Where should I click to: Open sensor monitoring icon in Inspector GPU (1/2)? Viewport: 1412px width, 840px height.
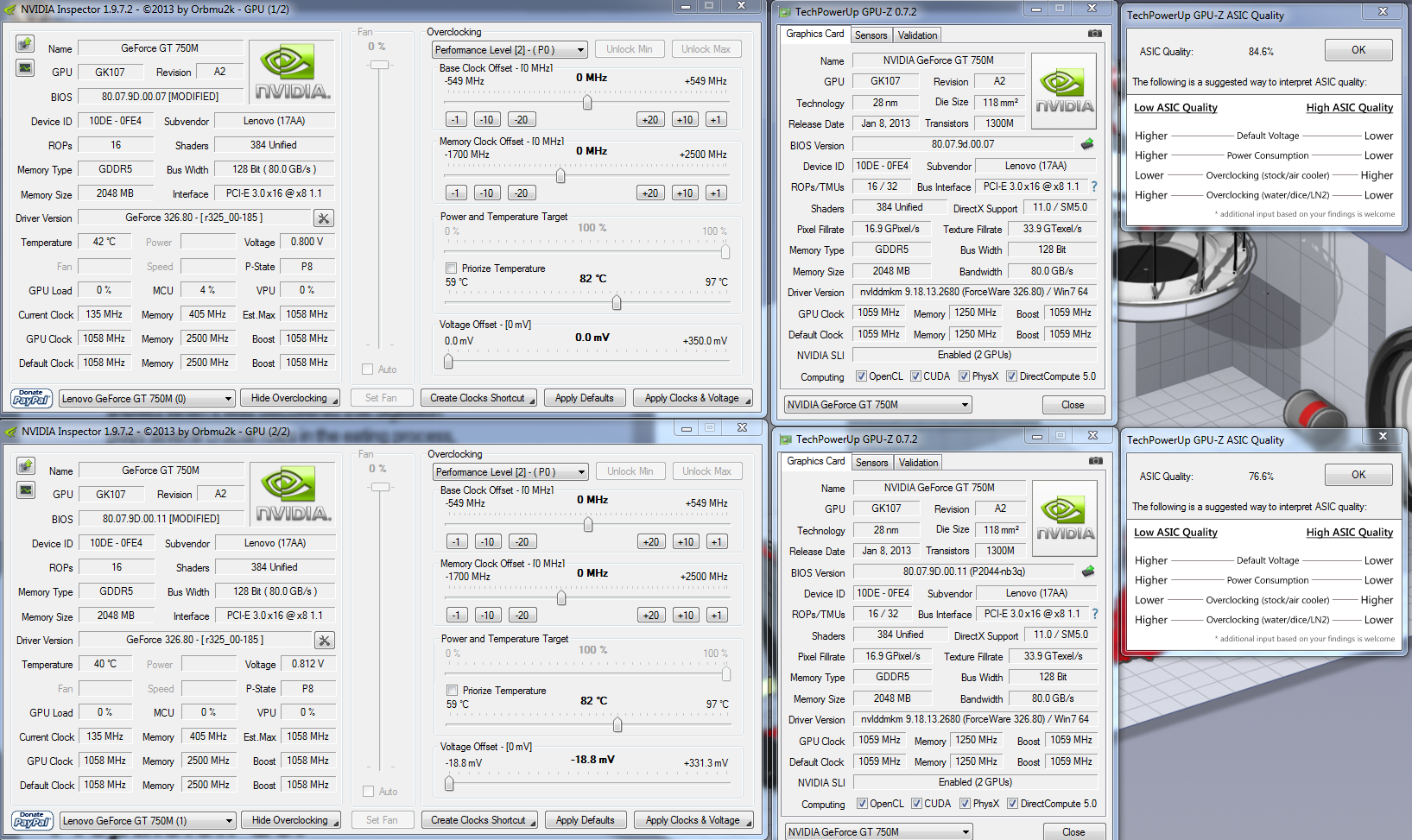pyautogui.click(x=24, y=68)
